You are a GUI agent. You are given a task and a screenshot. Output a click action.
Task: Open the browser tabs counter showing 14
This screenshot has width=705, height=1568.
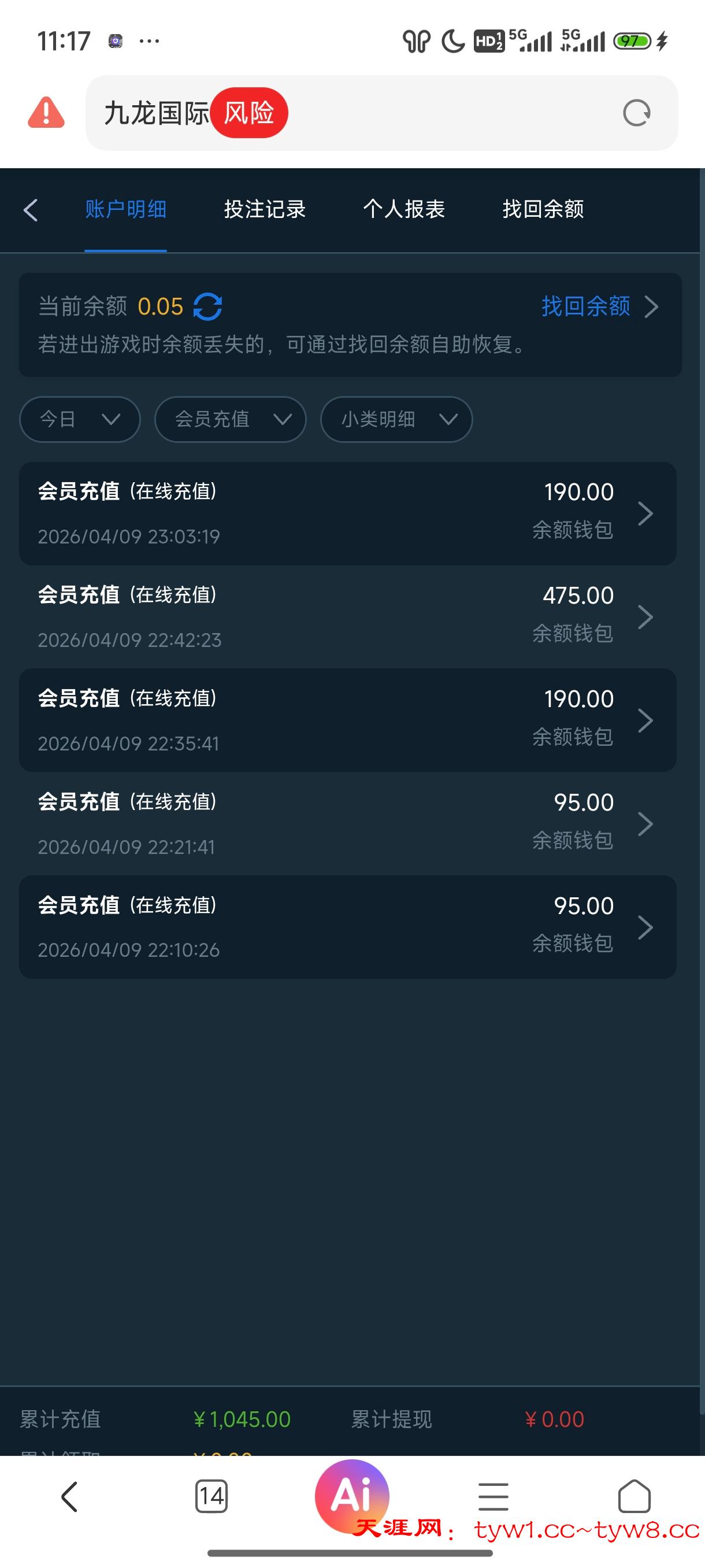tap(211, 1496)
